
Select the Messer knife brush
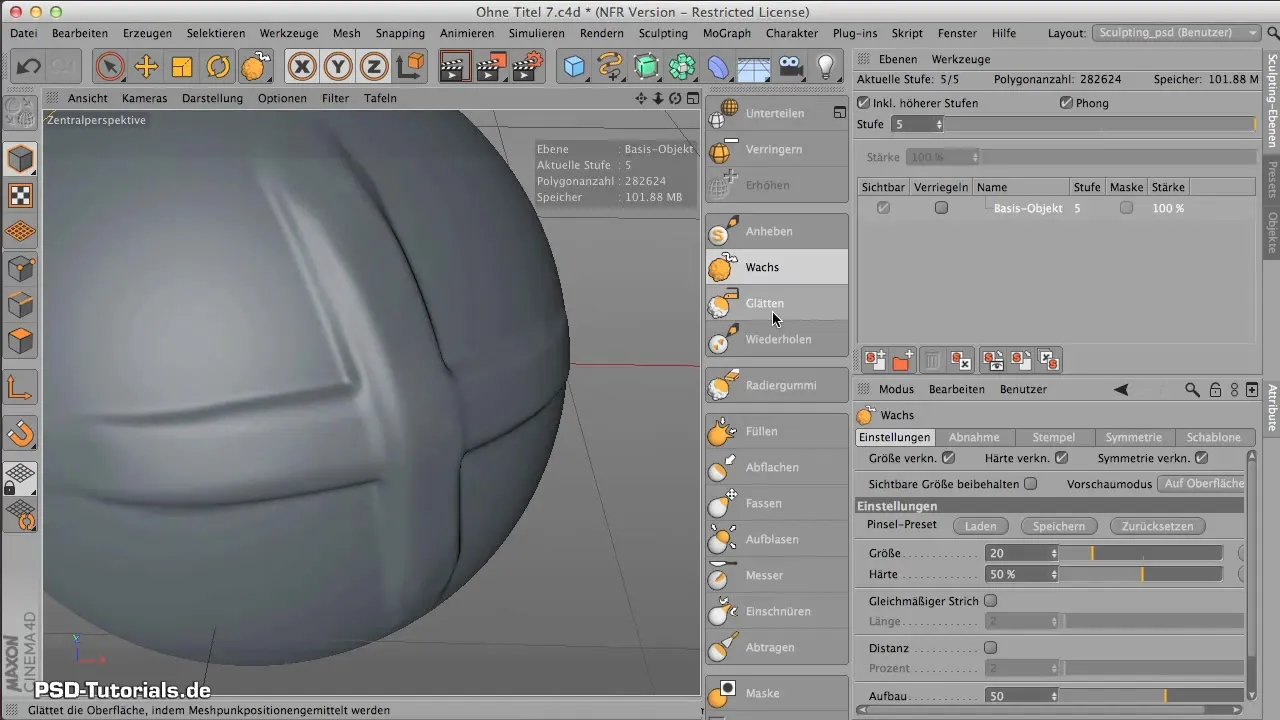776,575
